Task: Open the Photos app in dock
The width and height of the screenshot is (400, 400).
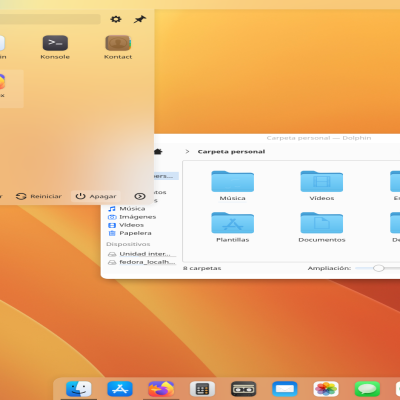Action: [326, 389]
